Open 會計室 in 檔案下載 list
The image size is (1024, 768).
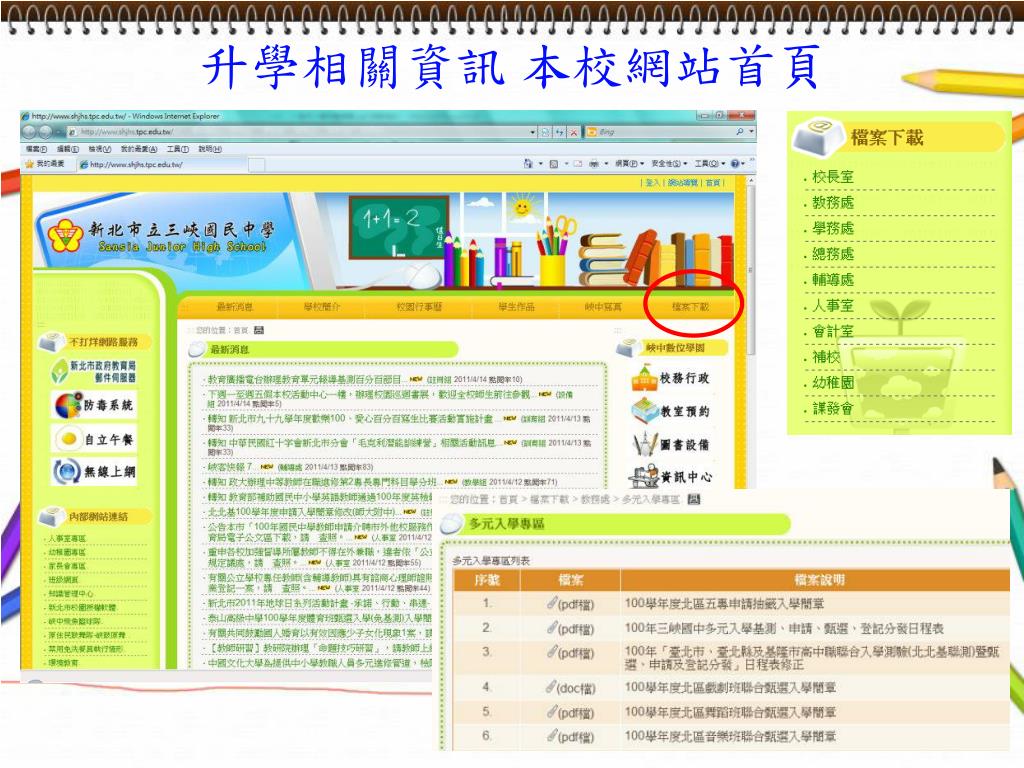(x=833, y=332)
